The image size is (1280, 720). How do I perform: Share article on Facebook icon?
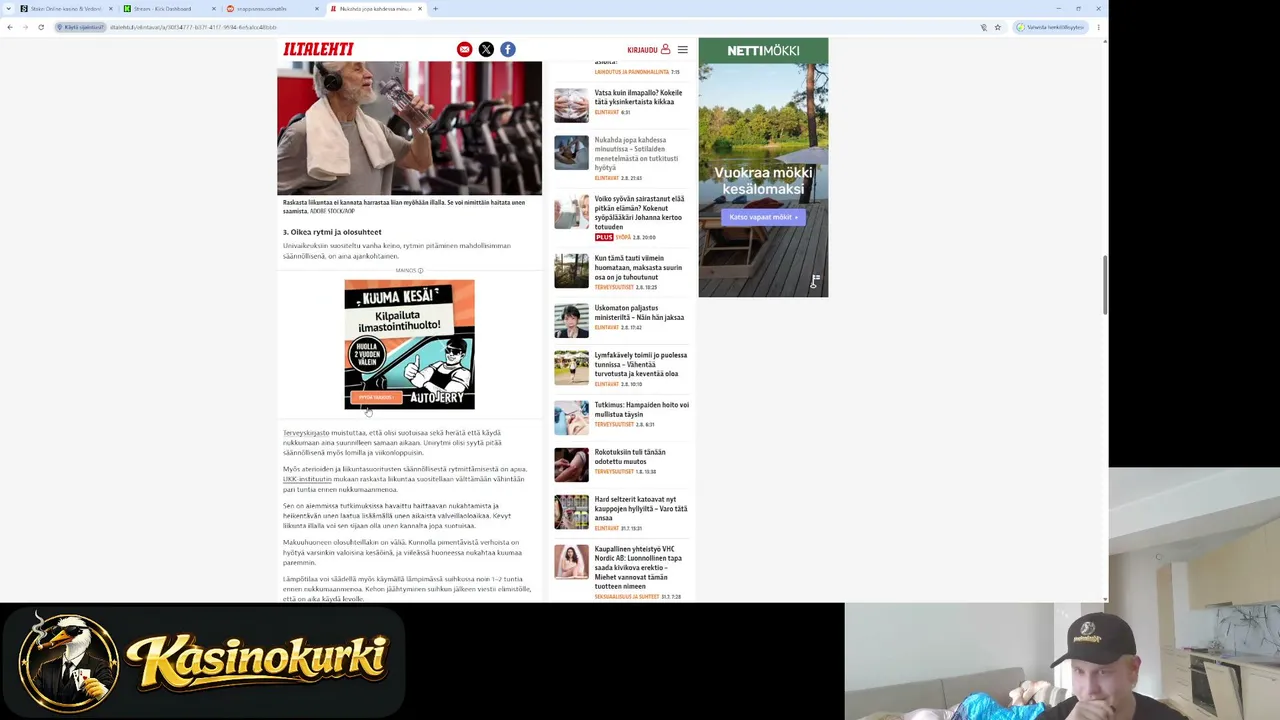508,49
